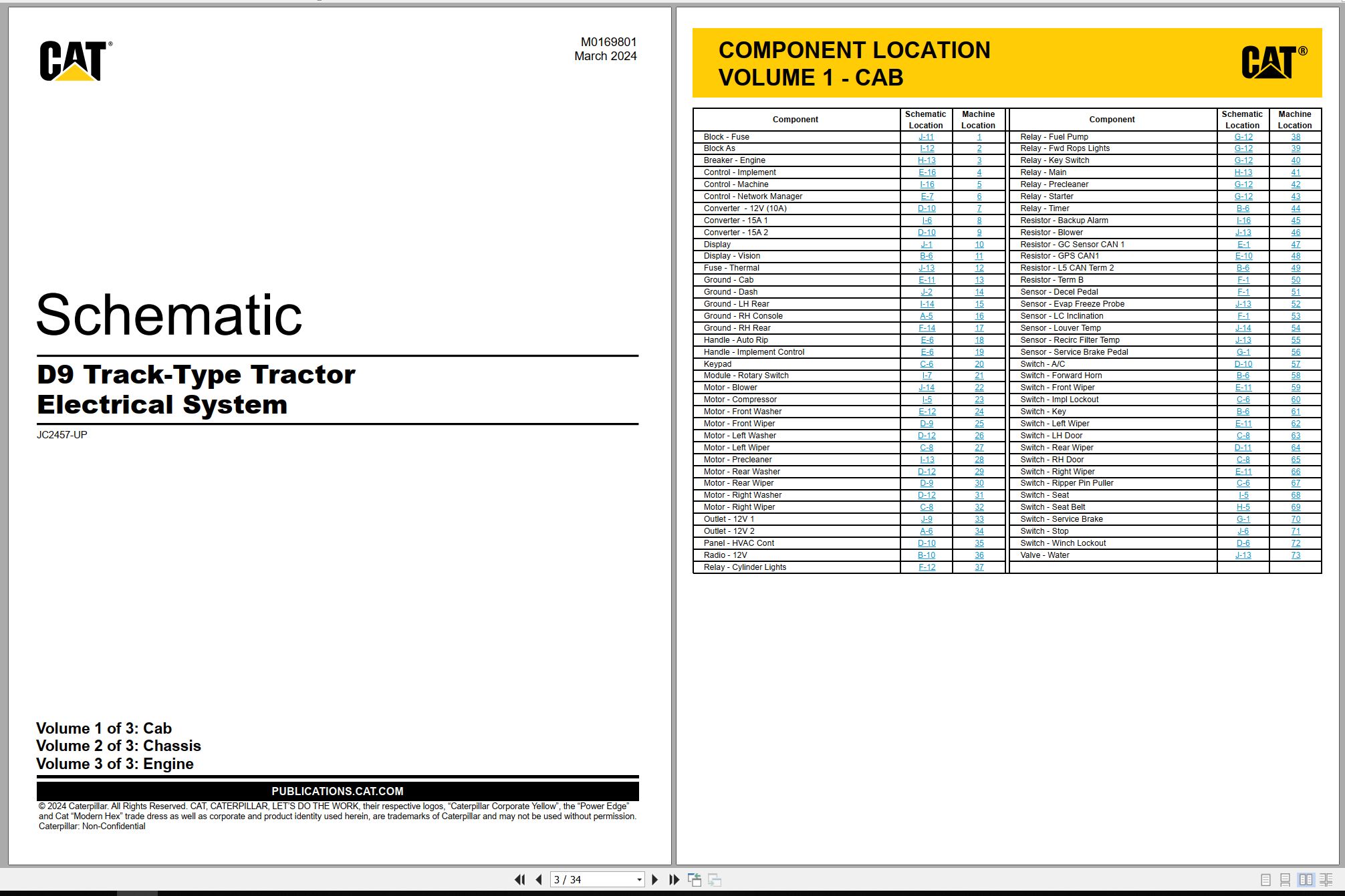The image size is (1345, 896).
Task: Follow machine location link 4 for Control - Implement
Action: pos(979,172)
